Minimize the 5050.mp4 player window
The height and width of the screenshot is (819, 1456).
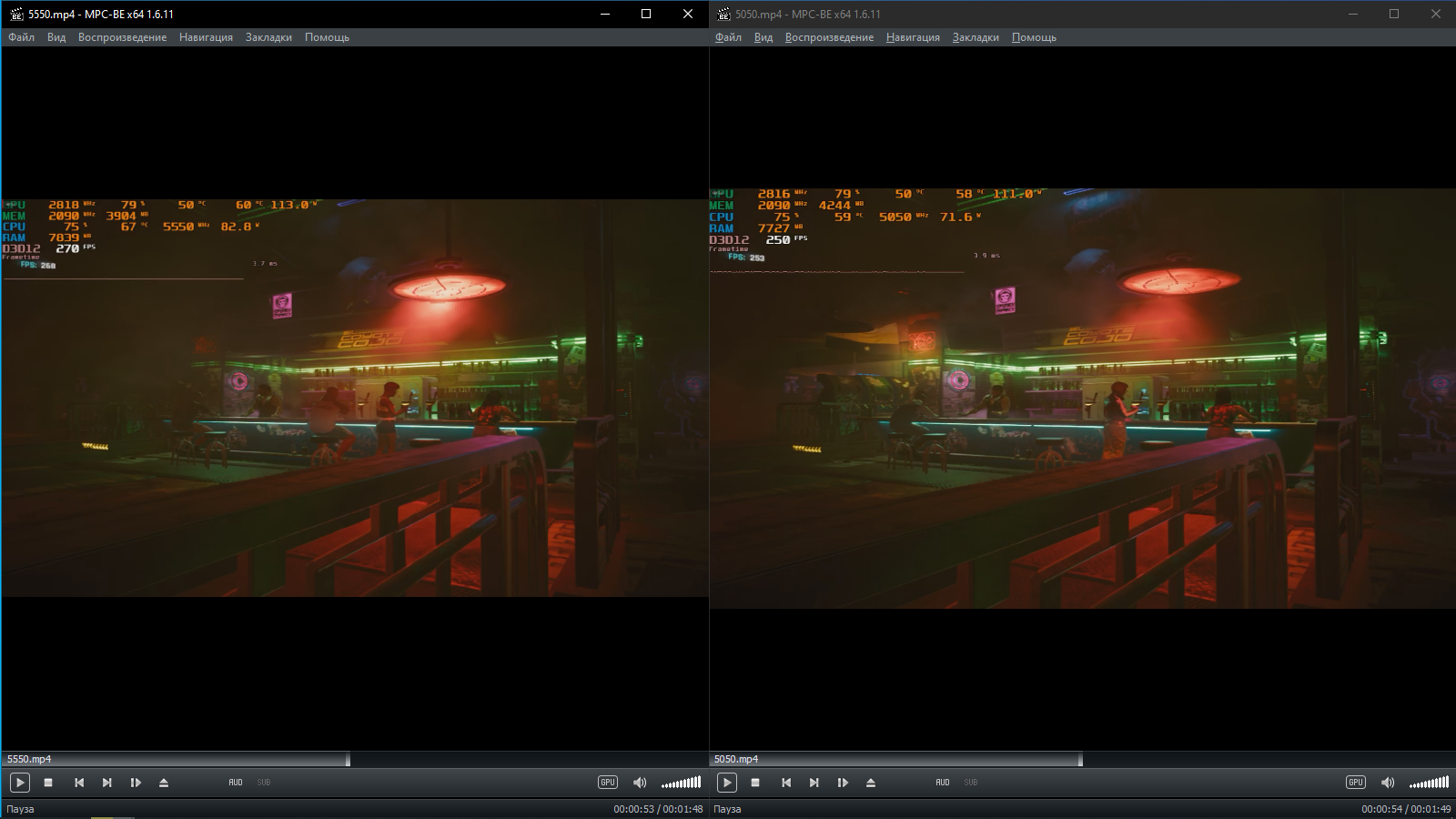[x=1353, y=14]
